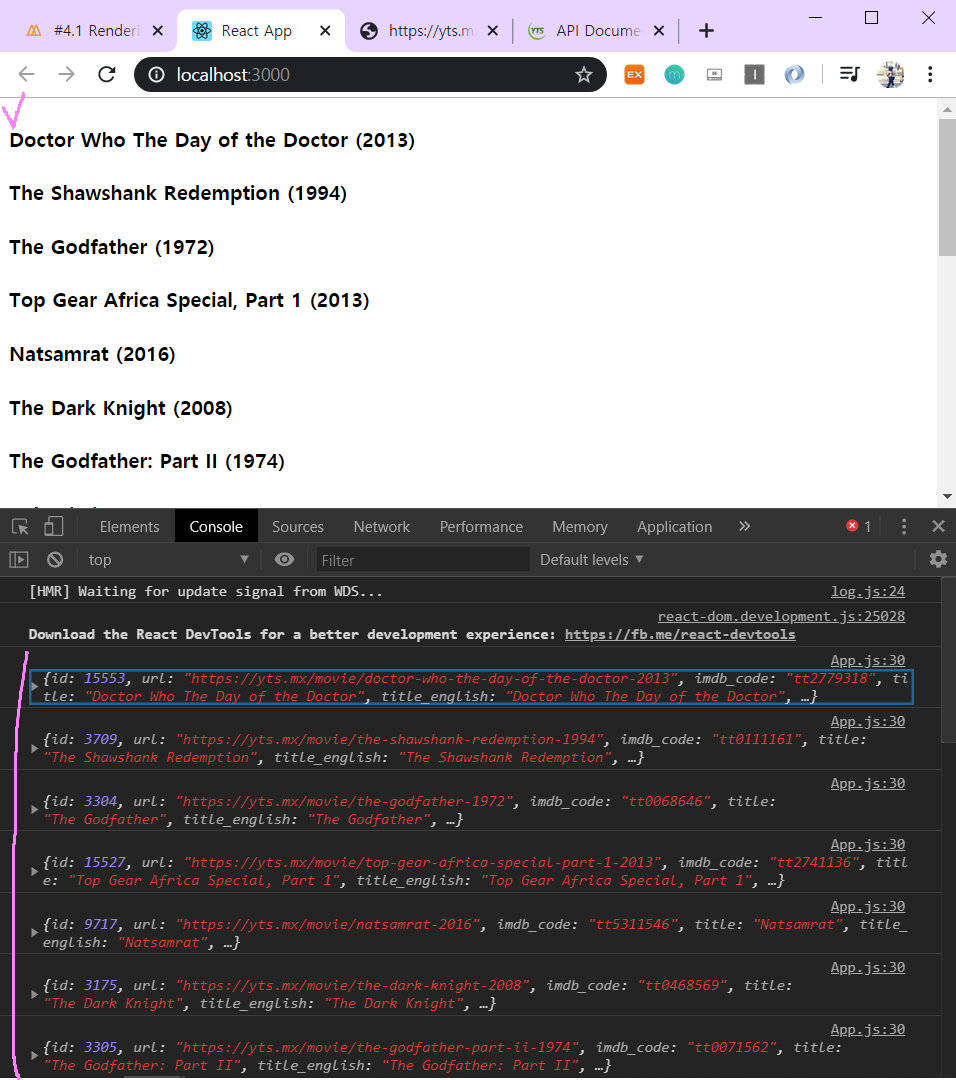Open Default levels dropdown
Image resolution: width=956 pixels, height=1080 pixels.
pyautogui.click(x=592, y=560)
